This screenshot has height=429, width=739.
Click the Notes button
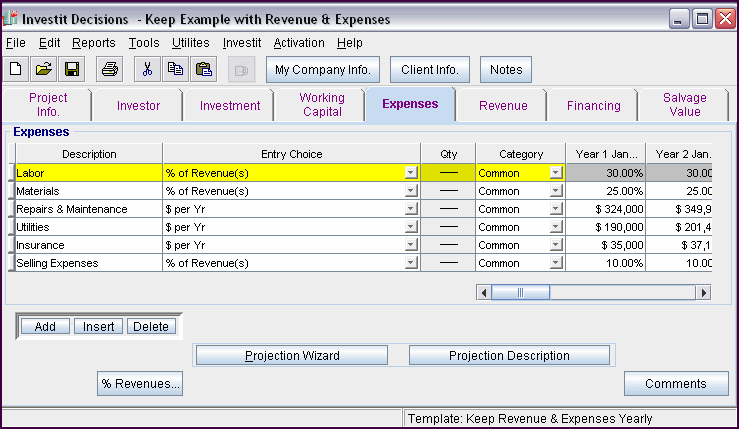click(x=506, y=70)
